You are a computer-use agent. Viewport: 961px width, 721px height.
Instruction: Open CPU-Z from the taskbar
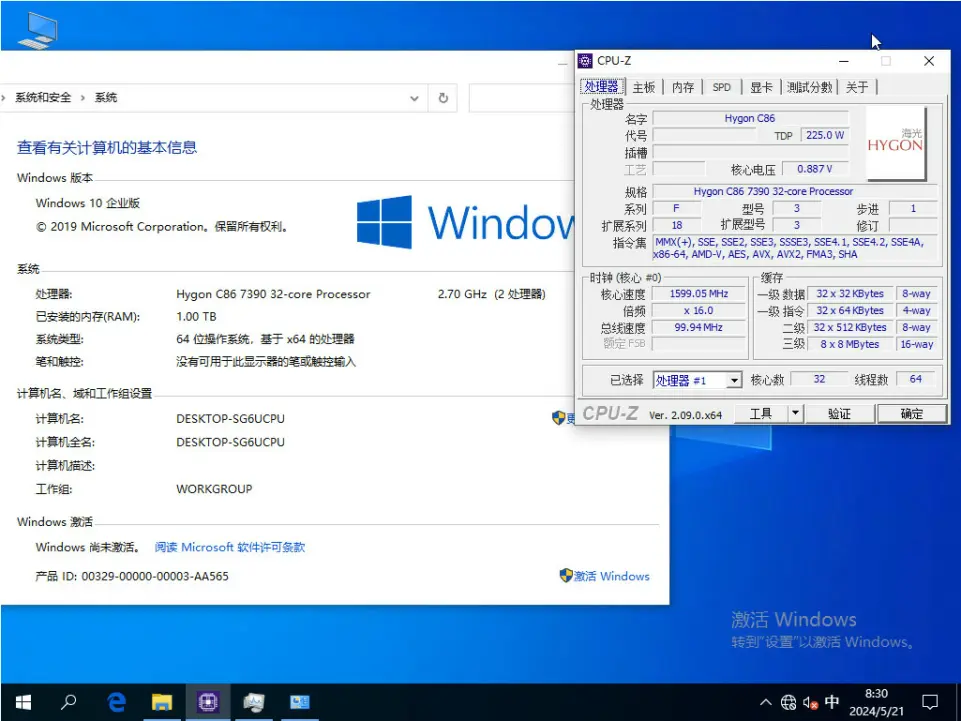coord(208,702)
